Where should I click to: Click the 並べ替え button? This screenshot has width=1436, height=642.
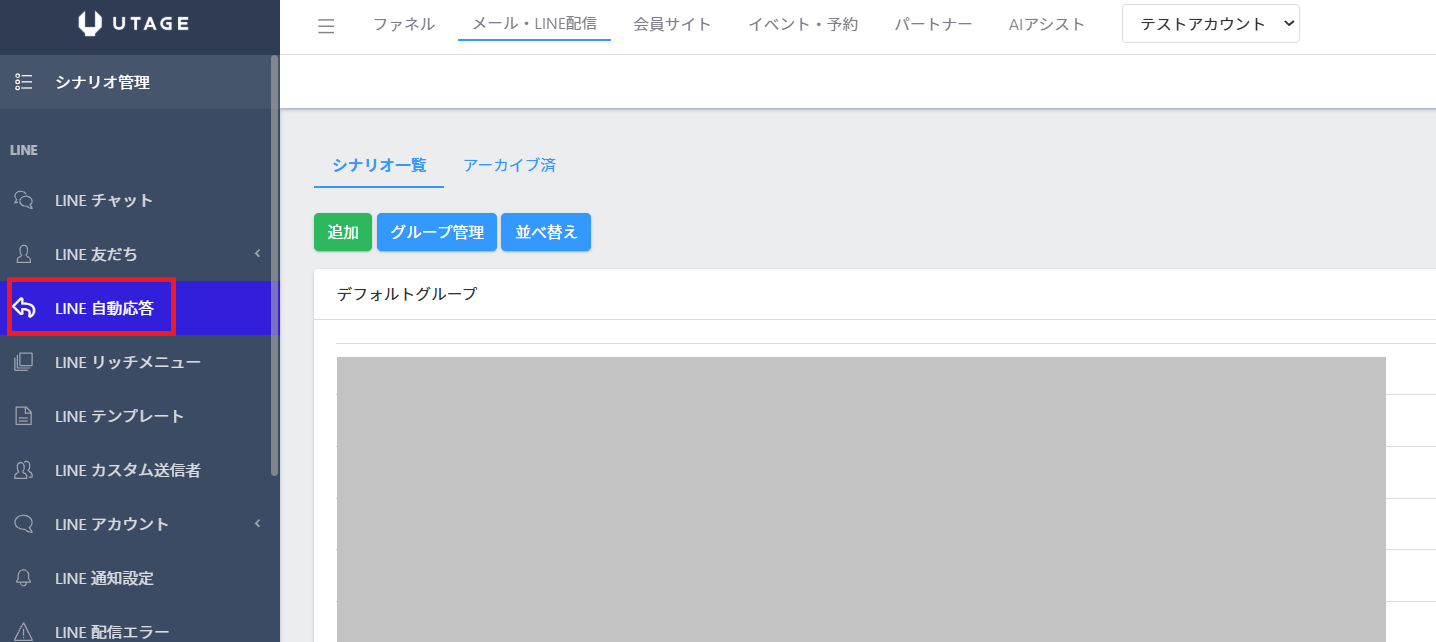(x=546, y=232)
